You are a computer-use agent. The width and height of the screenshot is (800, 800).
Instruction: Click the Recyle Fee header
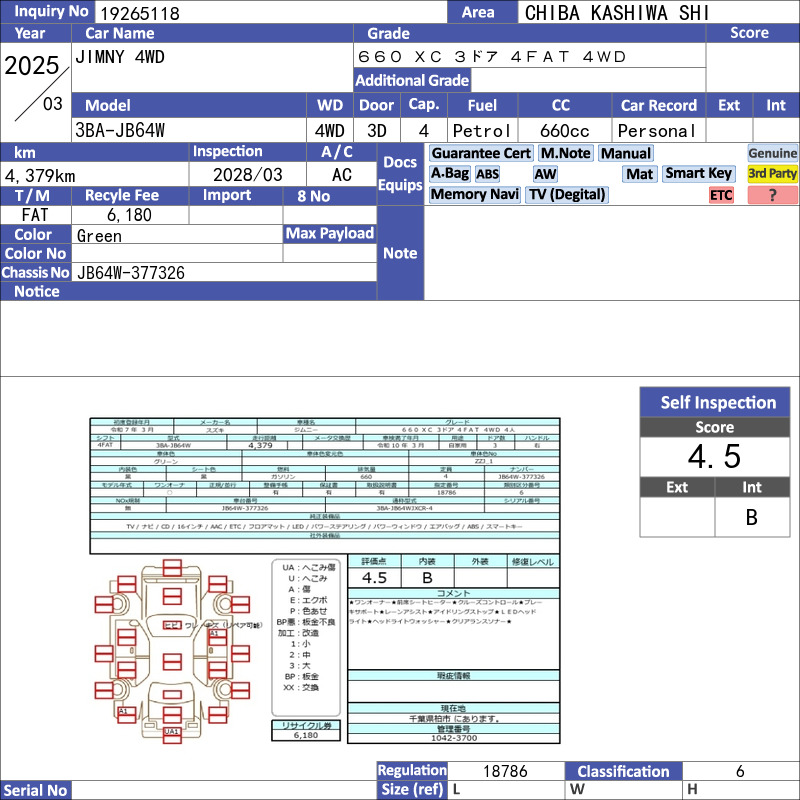coord(130,195)
